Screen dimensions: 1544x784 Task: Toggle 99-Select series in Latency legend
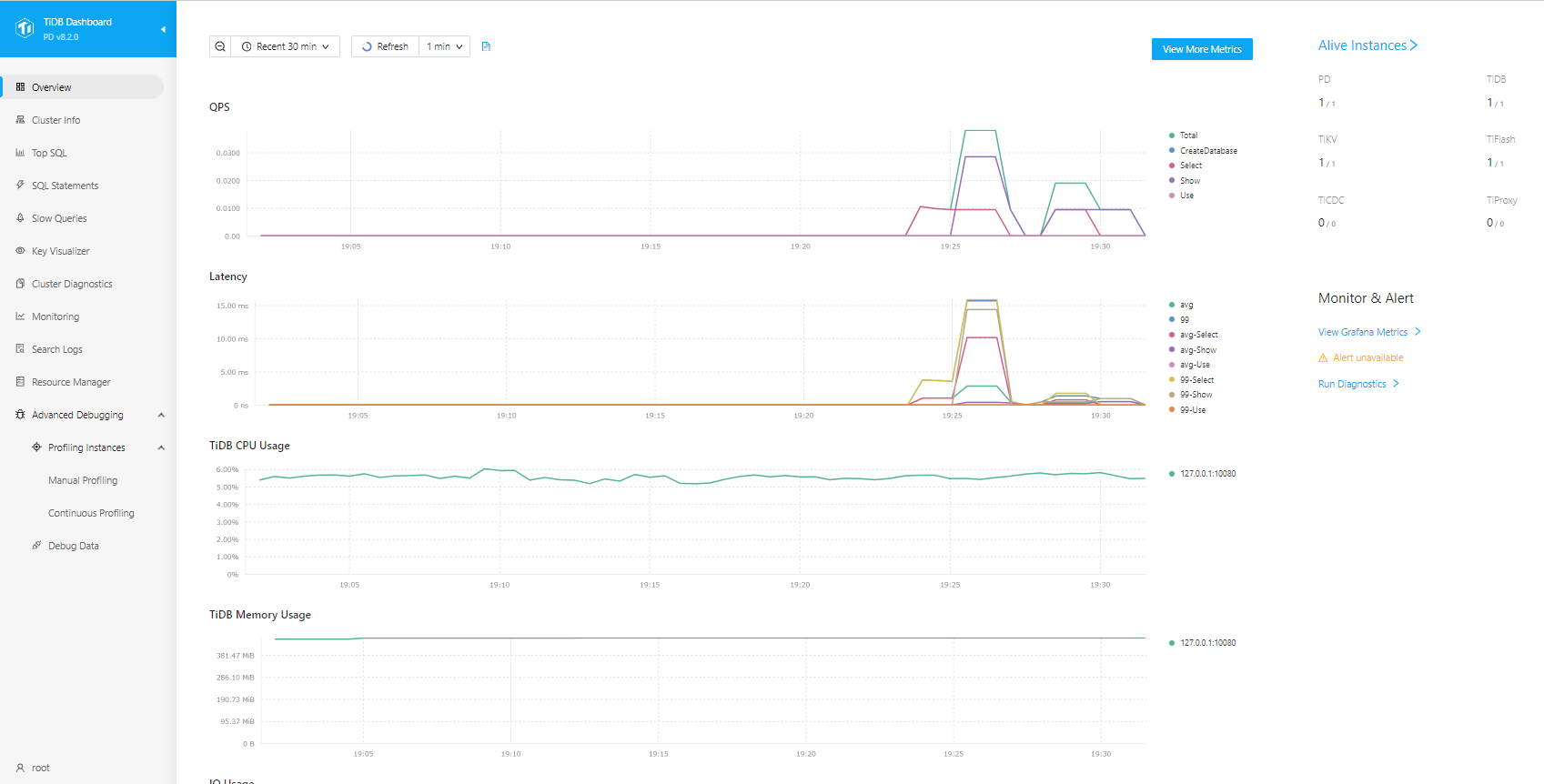pos(1192,380)
